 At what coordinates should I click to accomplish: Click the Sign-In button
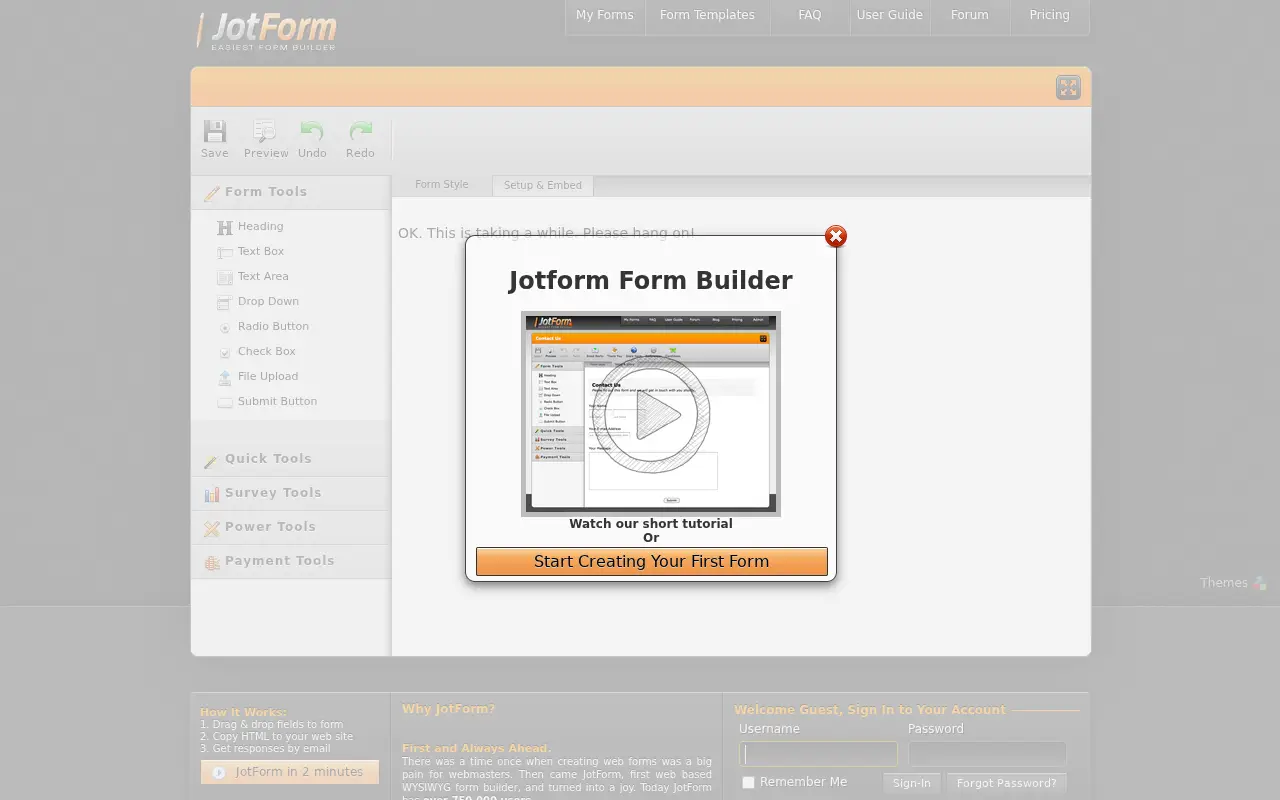912,783
